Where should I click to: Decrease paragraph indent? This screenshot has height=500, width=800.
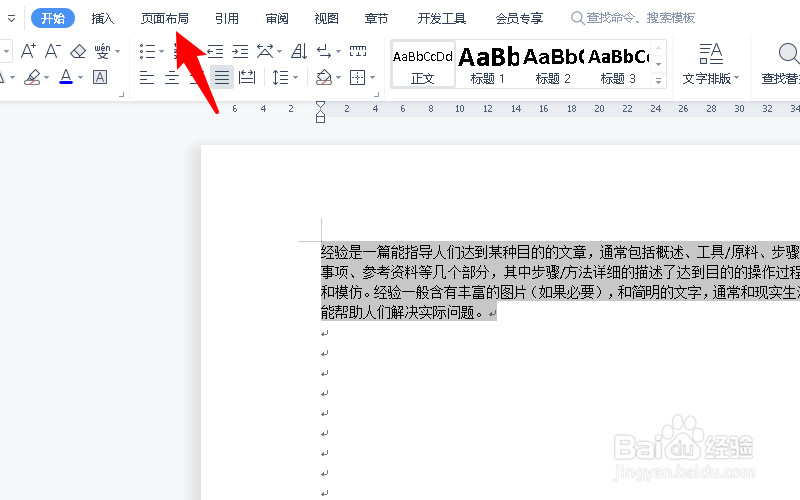(215, 51)
